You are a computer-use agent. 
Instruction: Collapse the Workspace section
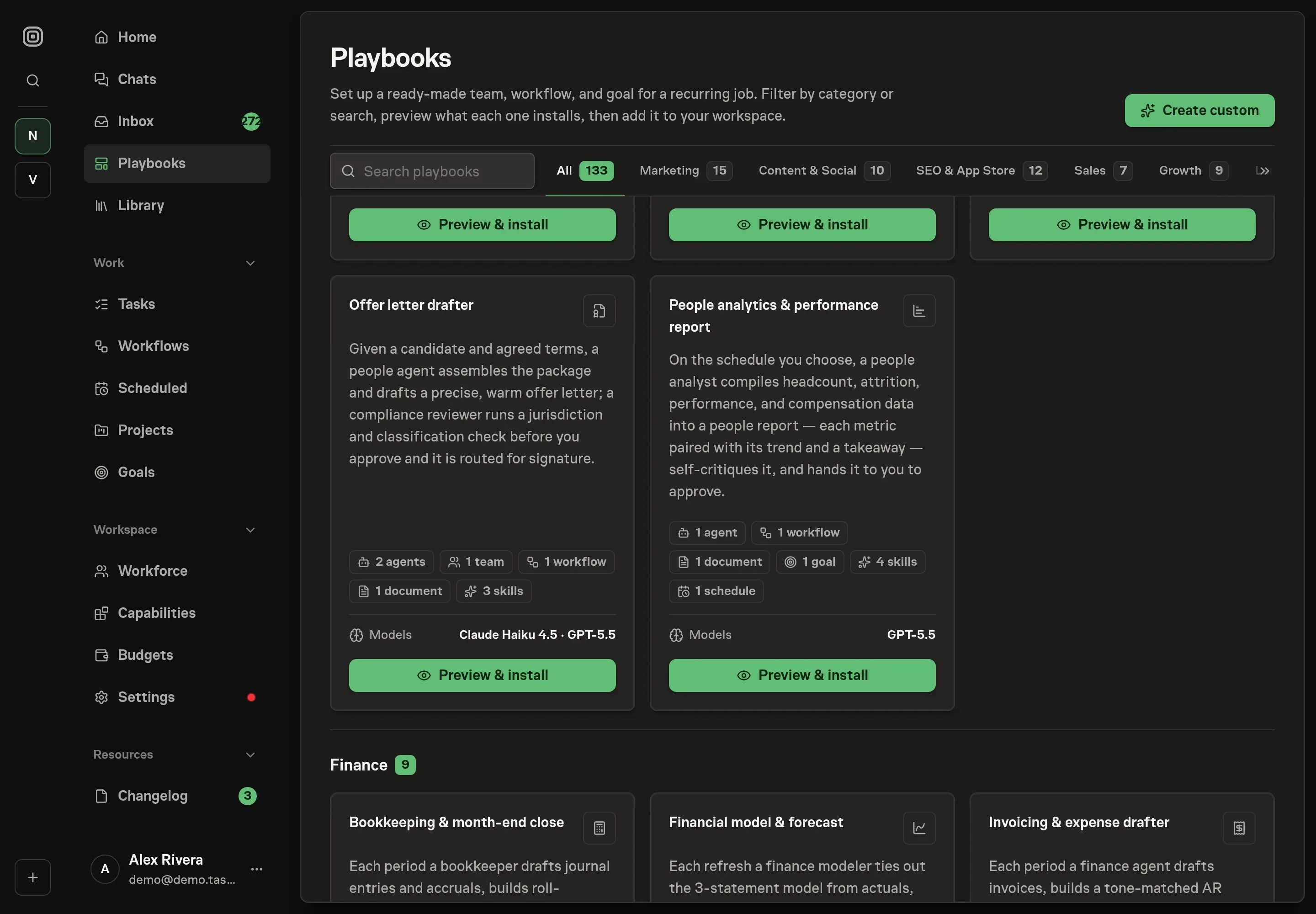[x=250, y=530]
